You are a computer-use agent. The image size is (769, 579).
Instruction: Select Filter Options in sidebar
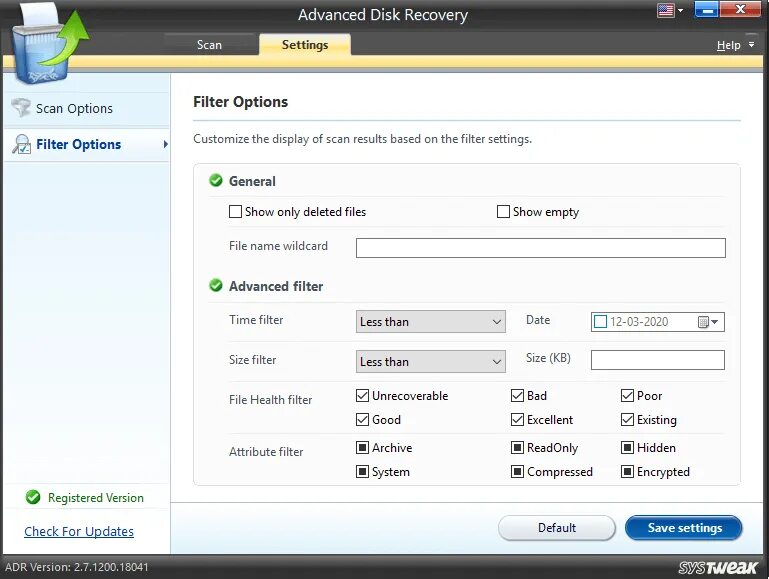(86, 144)
